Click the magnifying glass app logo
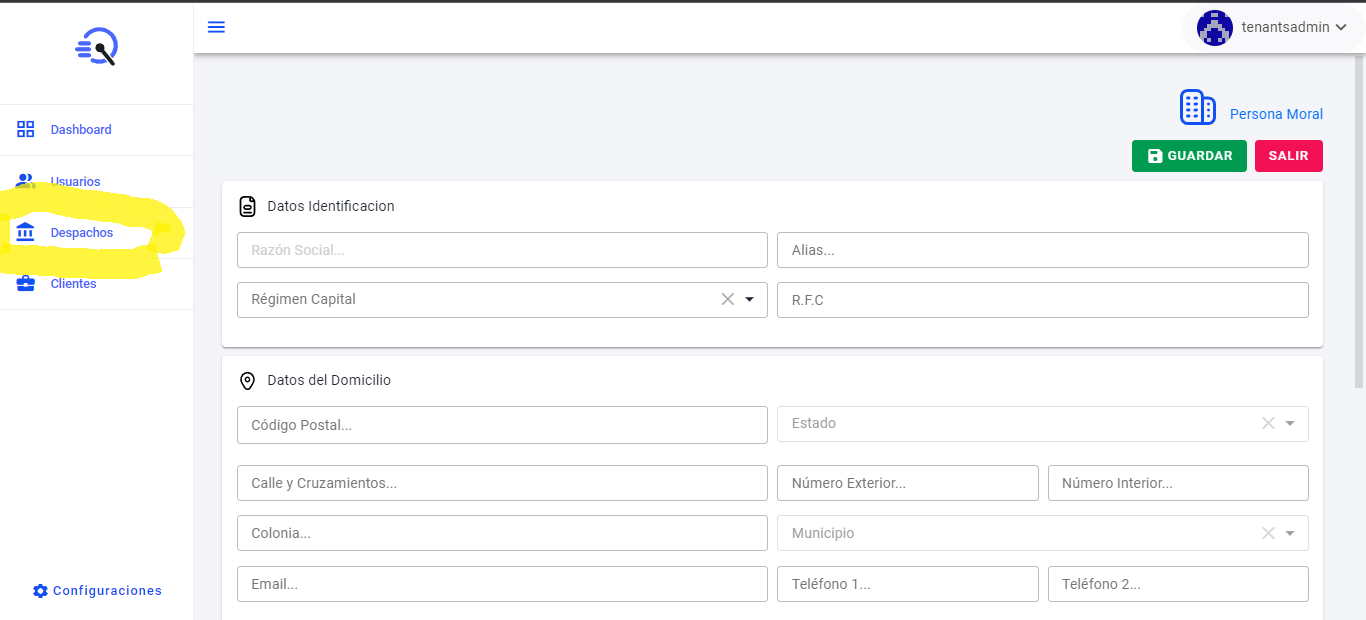This screenshot has height=620, width=1366. point(96,47)
